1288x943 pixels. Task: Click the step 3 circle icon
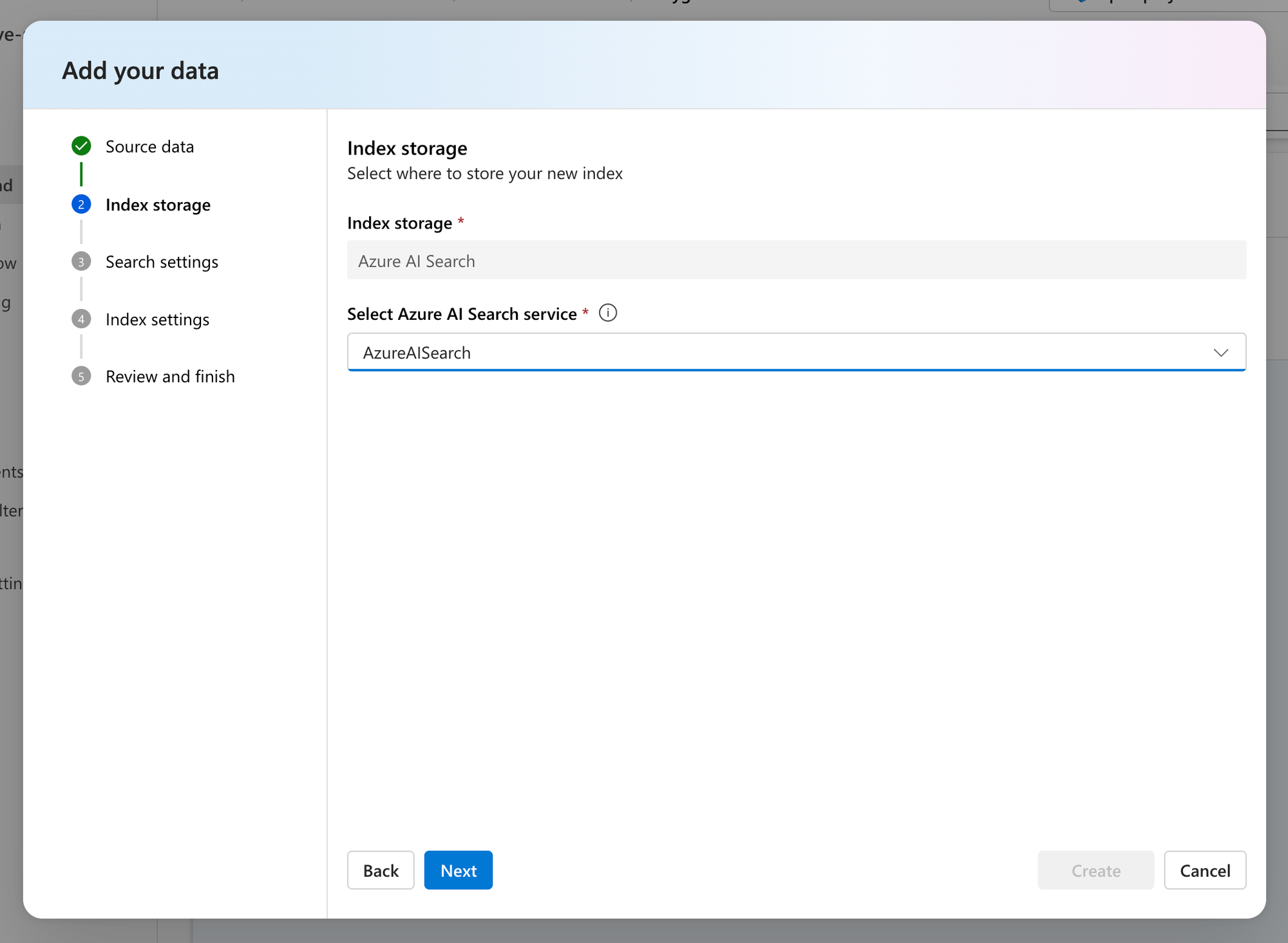tap(81, 261)
